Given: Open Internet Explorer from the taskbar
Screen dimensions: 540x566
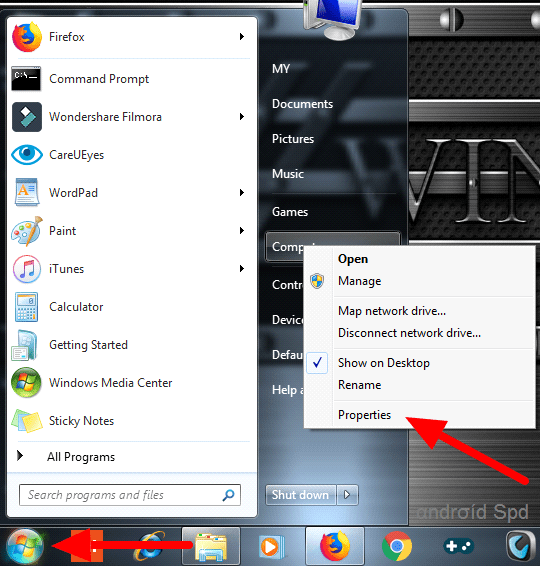Looking at the screenshot, I should [x=150, y=546].
